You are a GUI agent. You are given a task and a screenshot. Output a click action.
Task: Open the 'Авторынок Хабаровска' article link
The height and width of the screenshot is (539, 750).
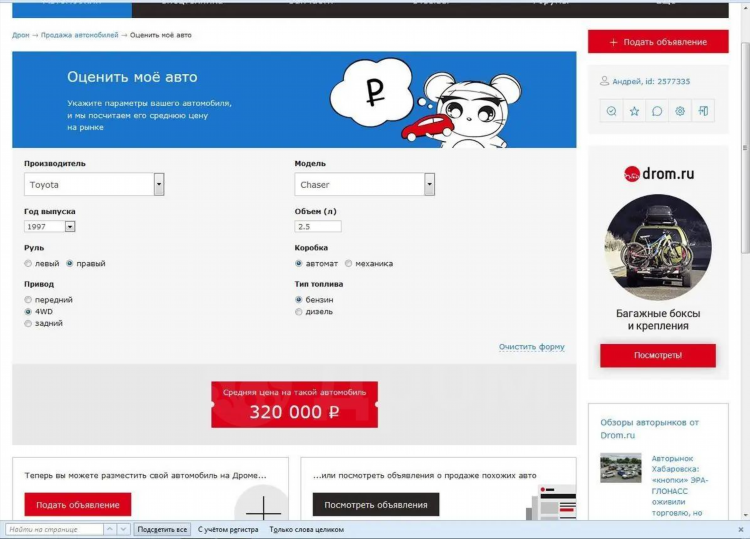pos(679,485)
